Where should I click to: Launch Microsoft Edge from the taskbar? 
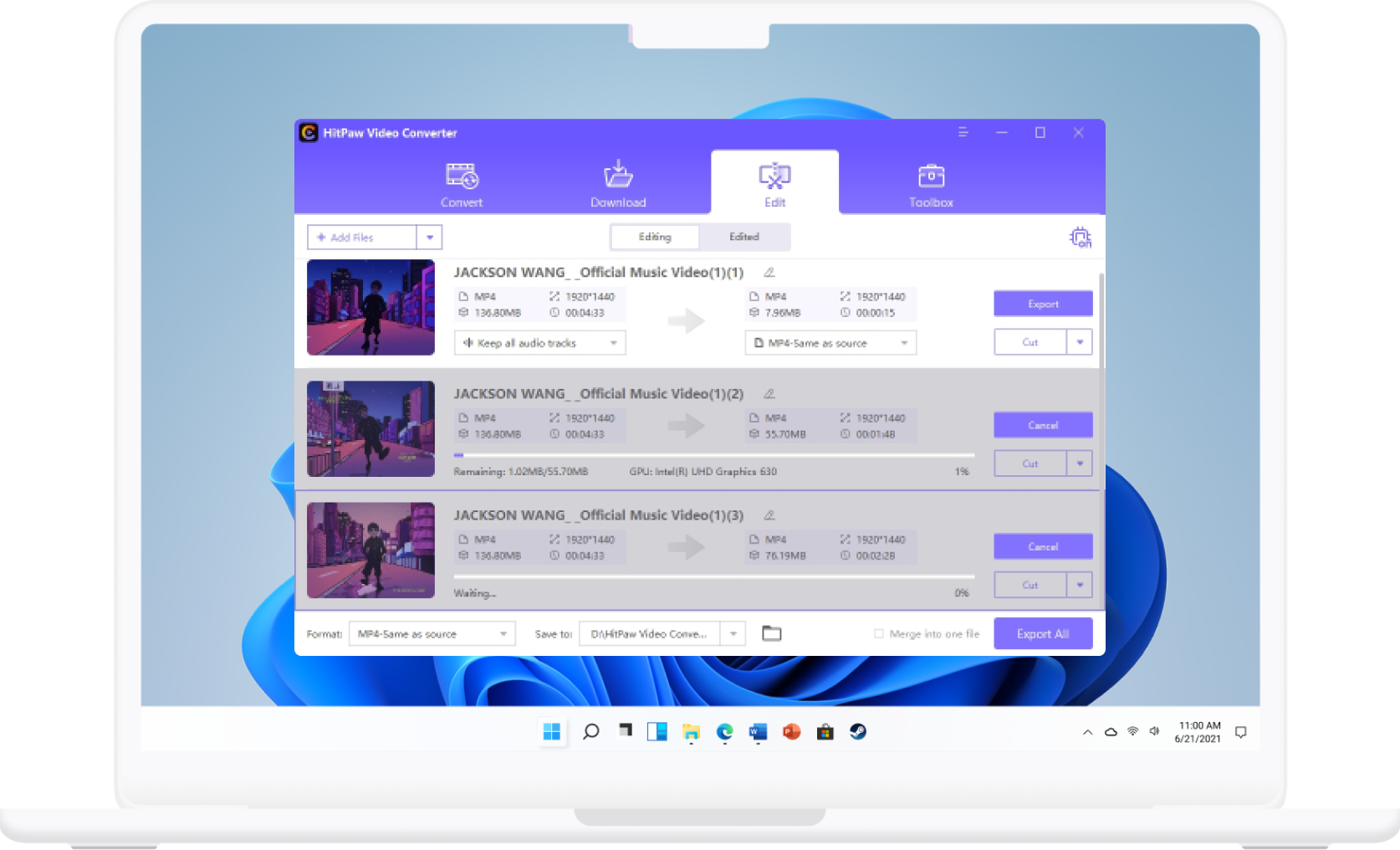coord(724,732)
